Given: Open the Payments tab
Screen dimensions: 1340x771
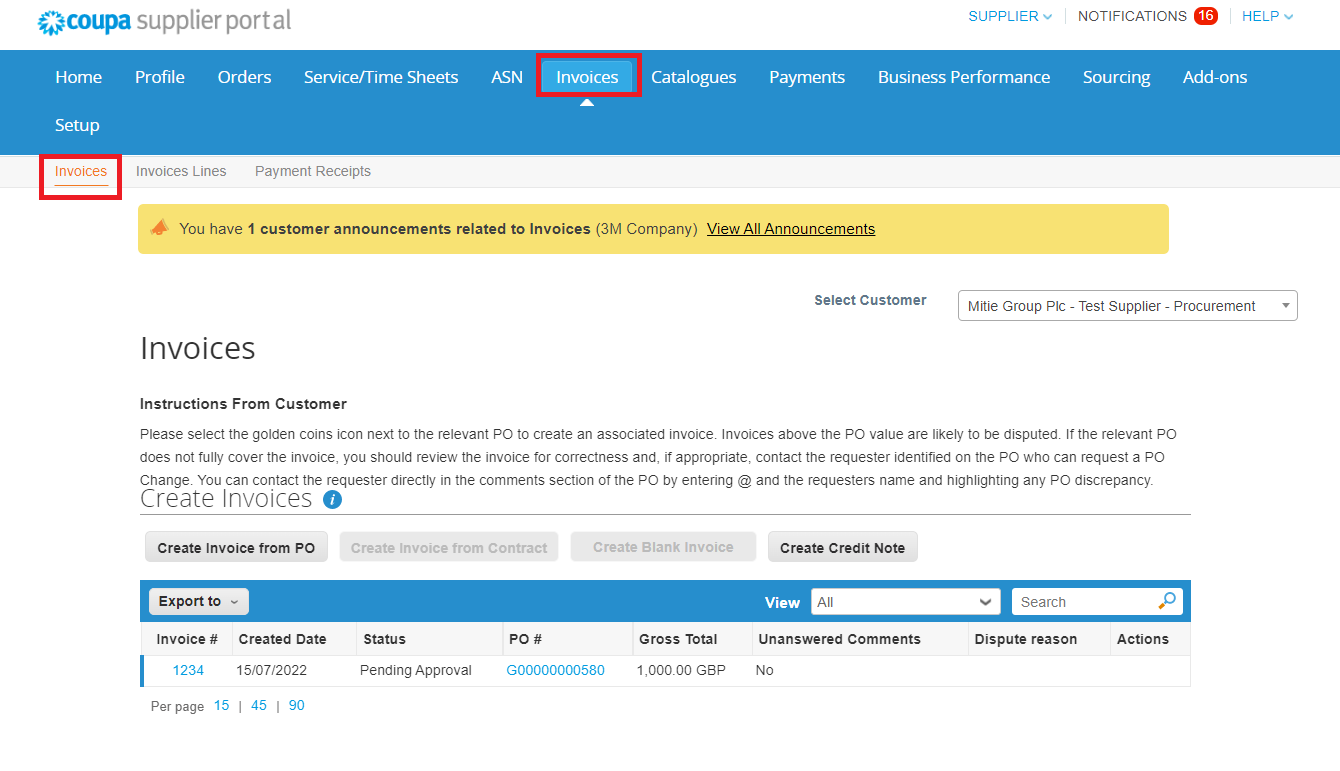Looking at the screenshot, I should 807,77.
